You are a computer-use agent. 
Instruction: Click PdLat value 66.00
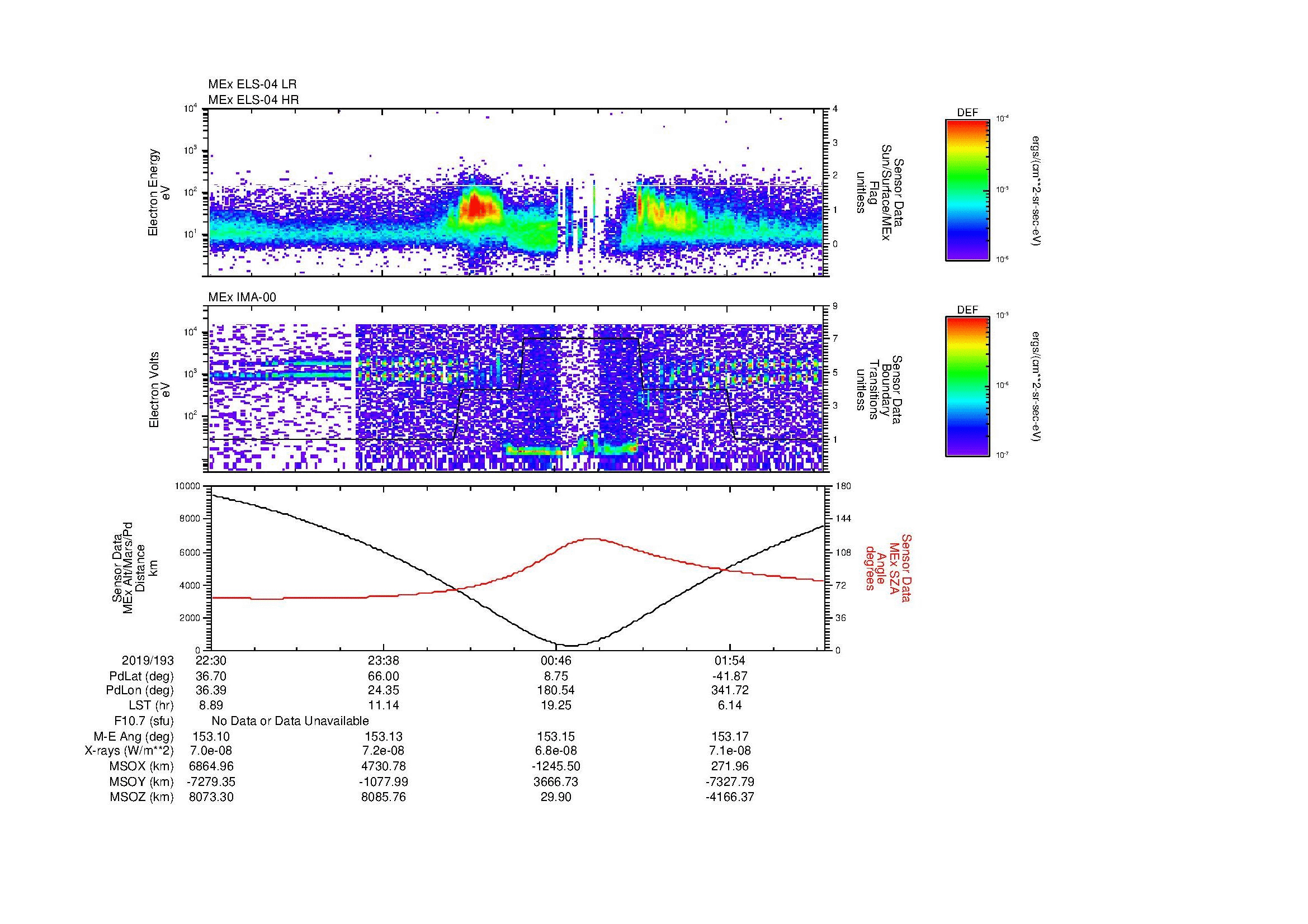click(x=384, y=676)
